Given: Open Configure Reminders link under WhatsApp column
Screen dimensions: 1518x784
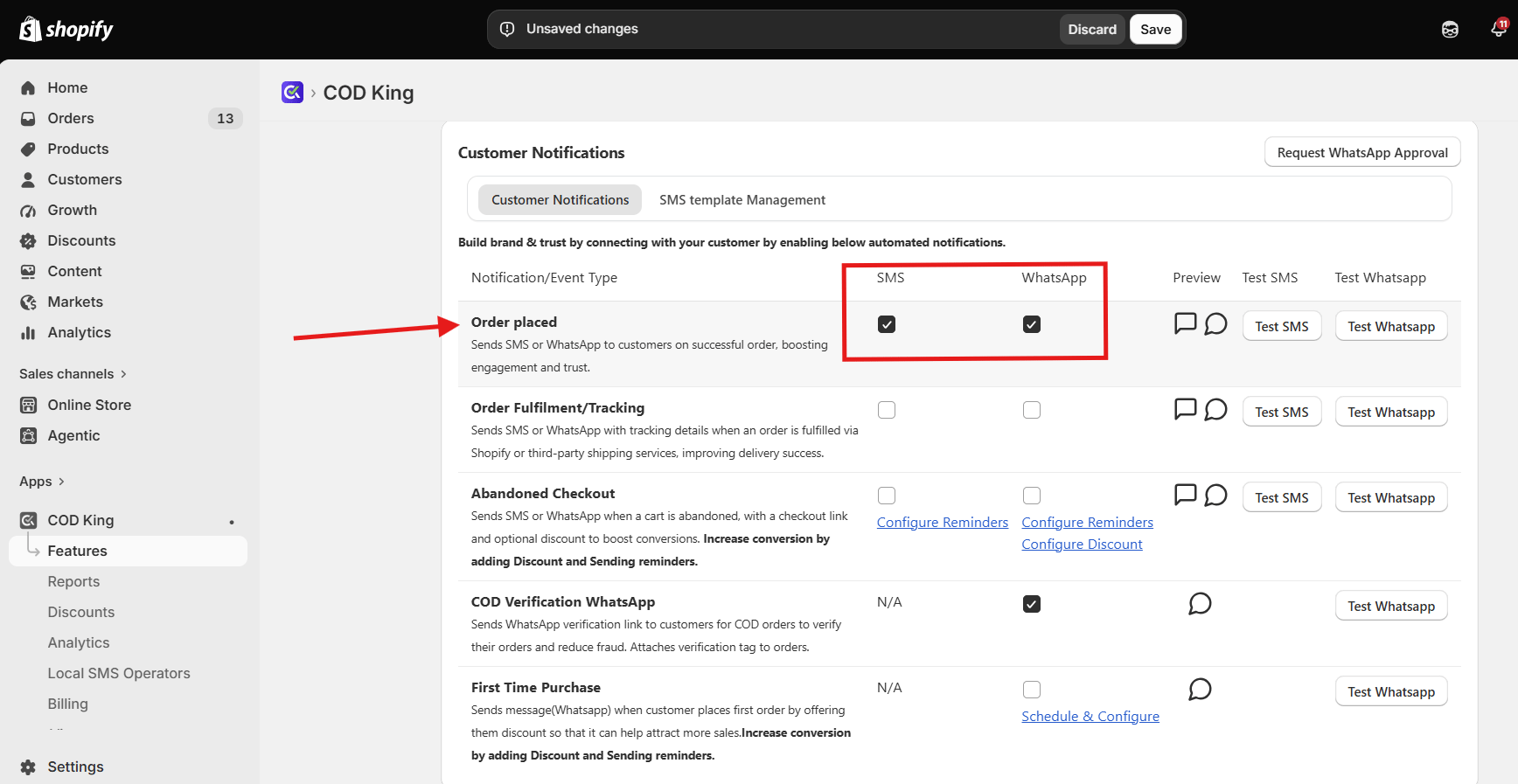Looking at the screenshot, I should 1087,522.
